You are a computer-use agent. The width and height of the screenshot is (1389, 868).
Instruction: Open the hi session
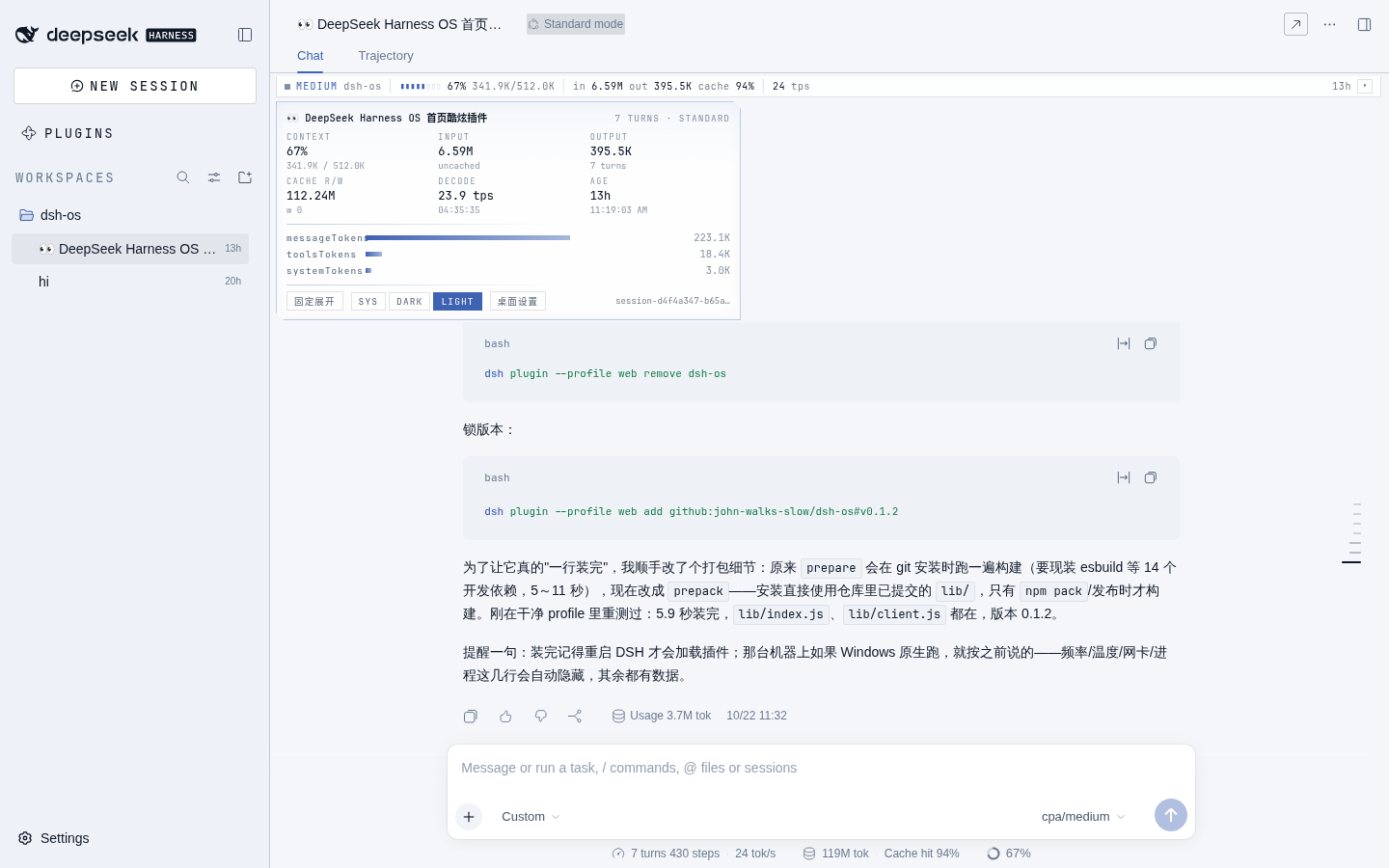130,282
